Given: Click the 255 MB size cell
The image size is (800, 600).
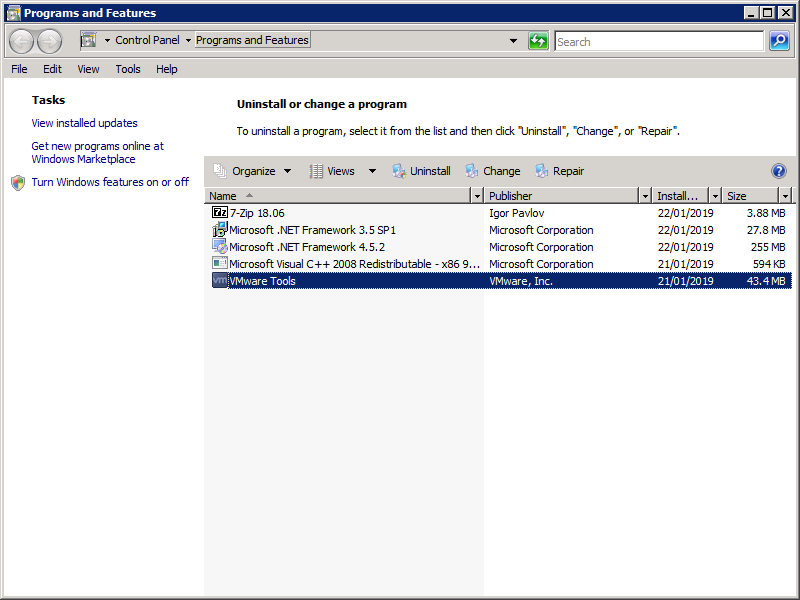Looking at the screenshot, I should pyautogui.click(x=768, y=247).
